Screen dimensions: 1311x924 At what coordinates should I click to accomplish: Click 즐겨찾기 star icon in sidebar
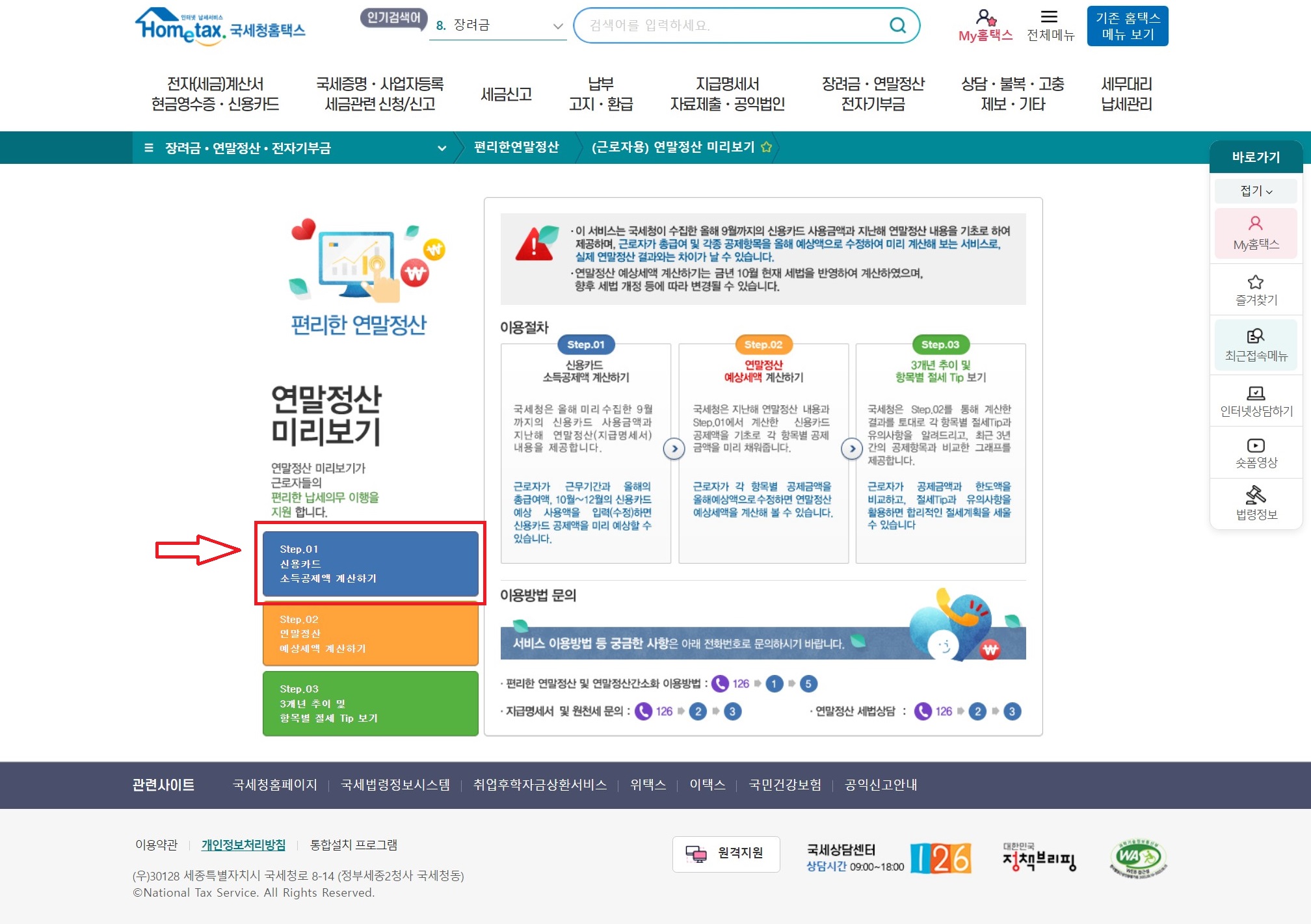[x=1255, y=282]
